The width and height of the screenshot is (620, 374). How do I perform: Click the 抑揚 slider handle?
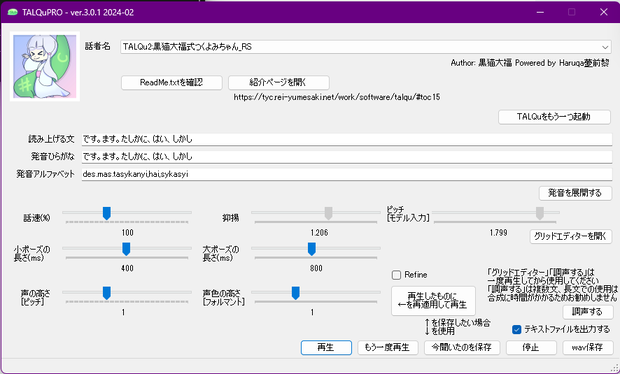(328, 213)
